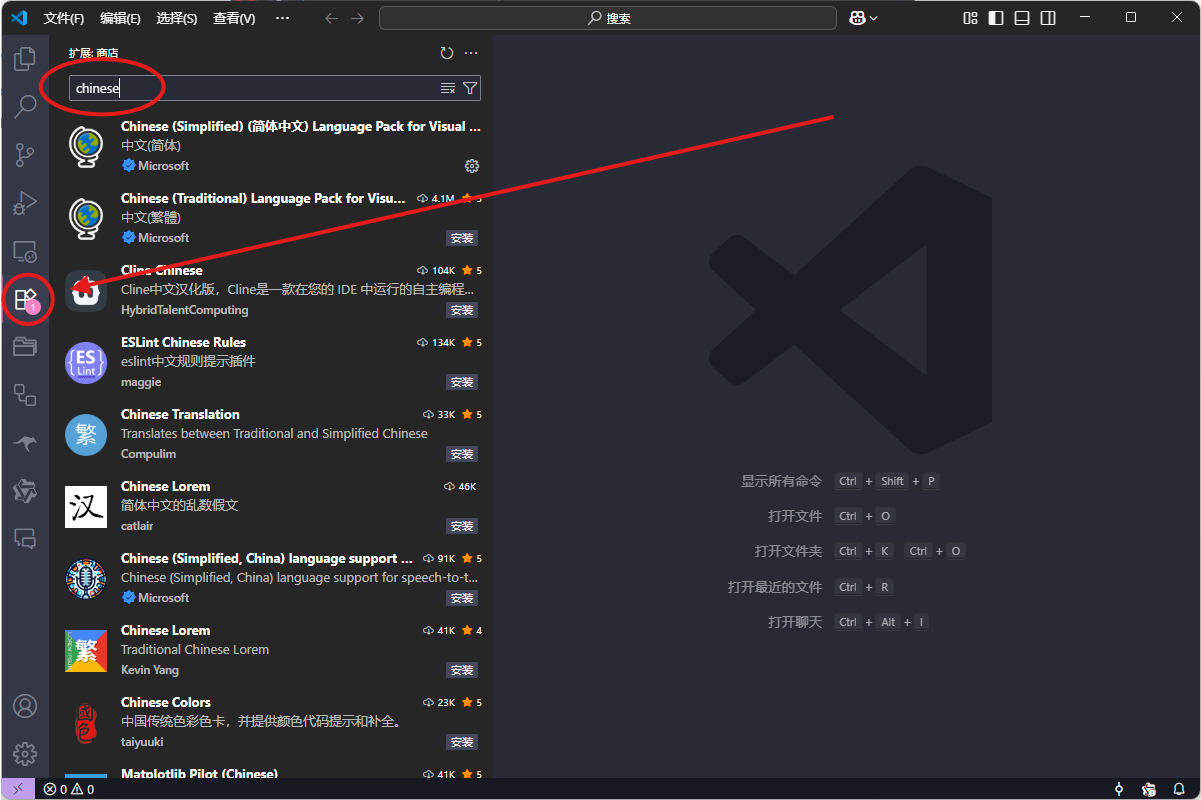Toggle the secondary side bar layout button
The image size is (1201, 800).
coord(1048,18)
